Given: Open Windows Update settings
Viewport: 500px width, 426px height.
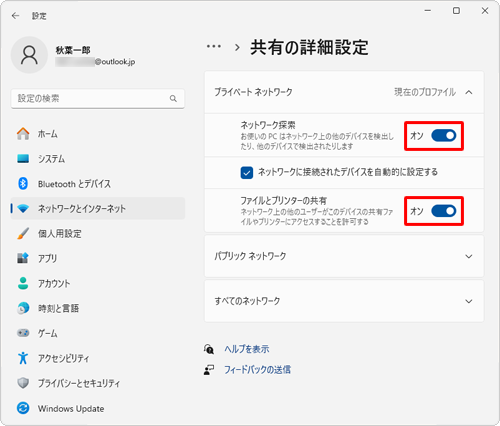Looking at the screenshot, I should (98, 408).
